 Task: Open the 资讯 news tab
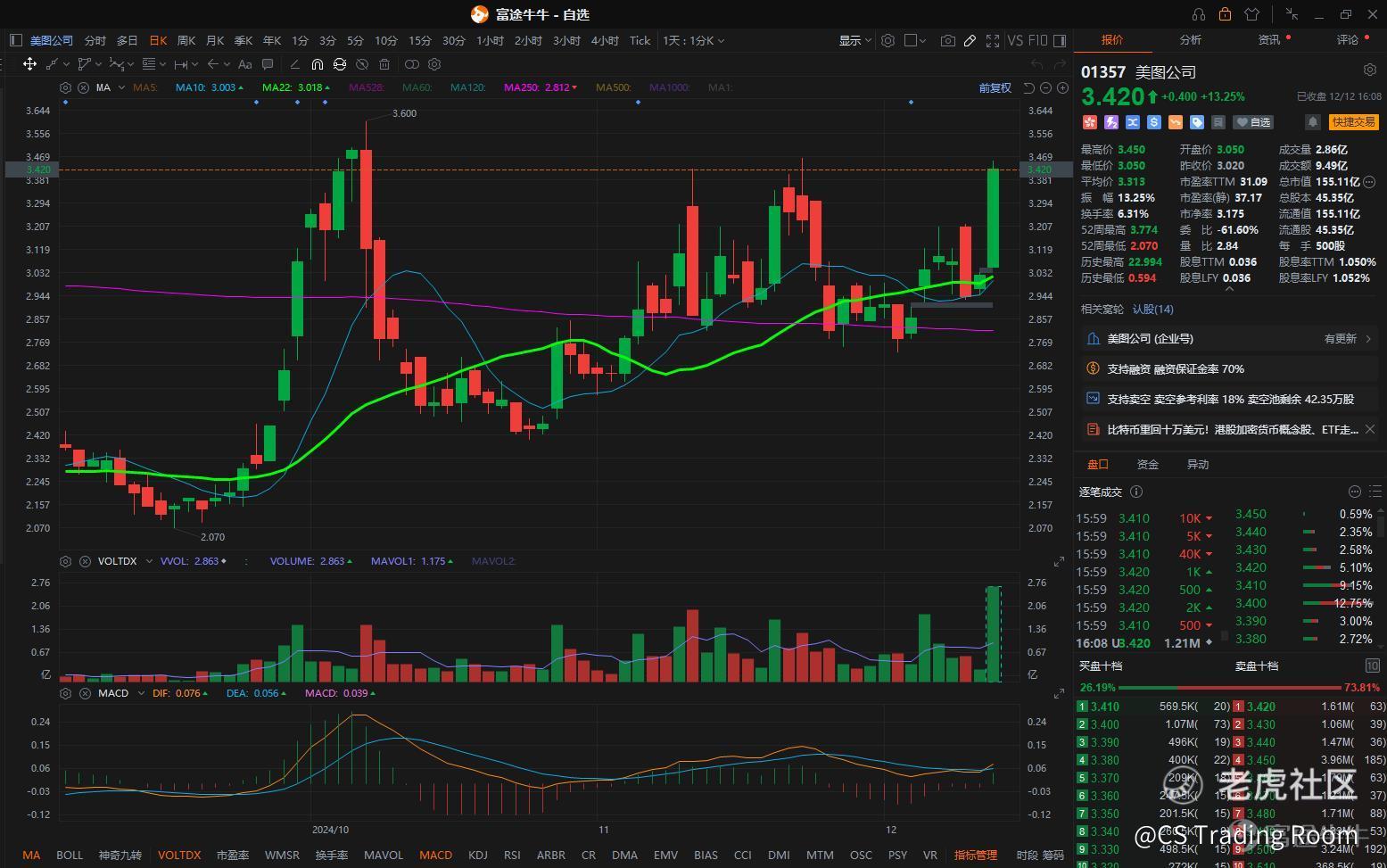coord(1269,39)
